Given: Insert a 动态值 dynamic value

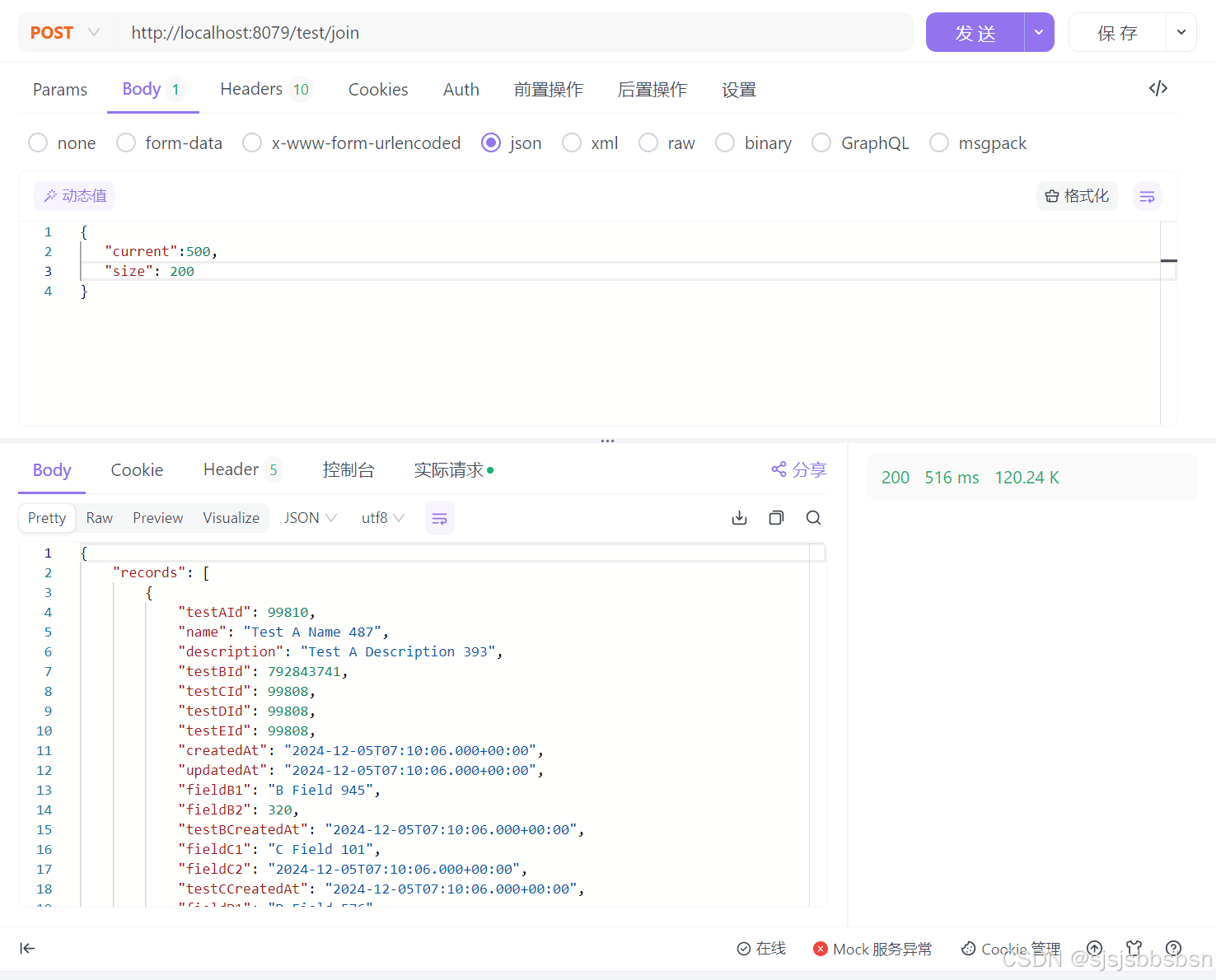Looking at the screenshot, I should (x=75, y=196).
